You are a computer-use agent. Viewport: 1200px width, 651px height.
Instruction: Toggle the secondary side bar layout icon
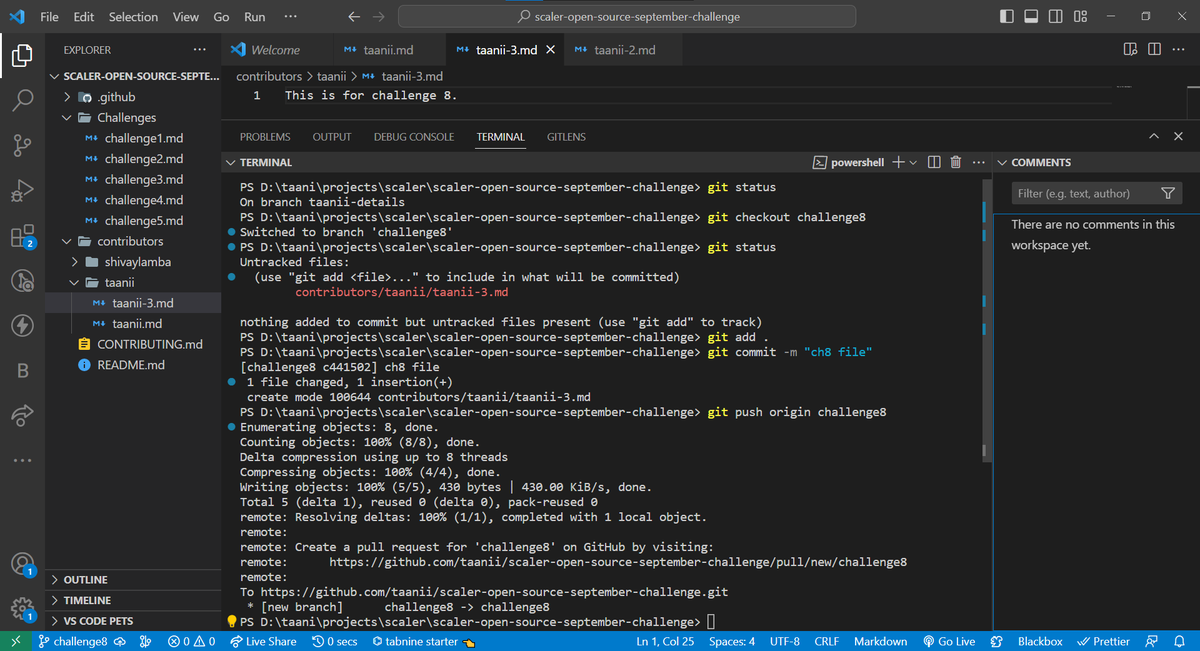click(x=1056, y=16)
